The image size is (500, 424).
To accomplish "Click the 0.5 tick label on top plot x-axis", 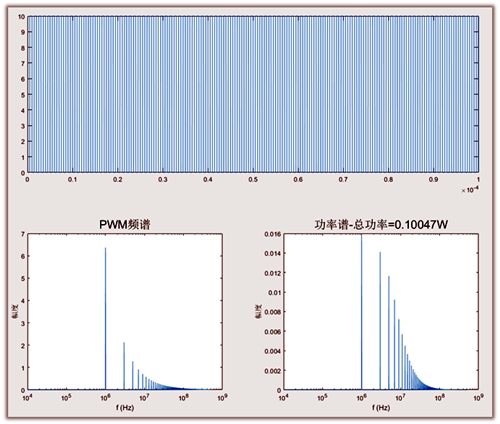I will tap(253, 179).
